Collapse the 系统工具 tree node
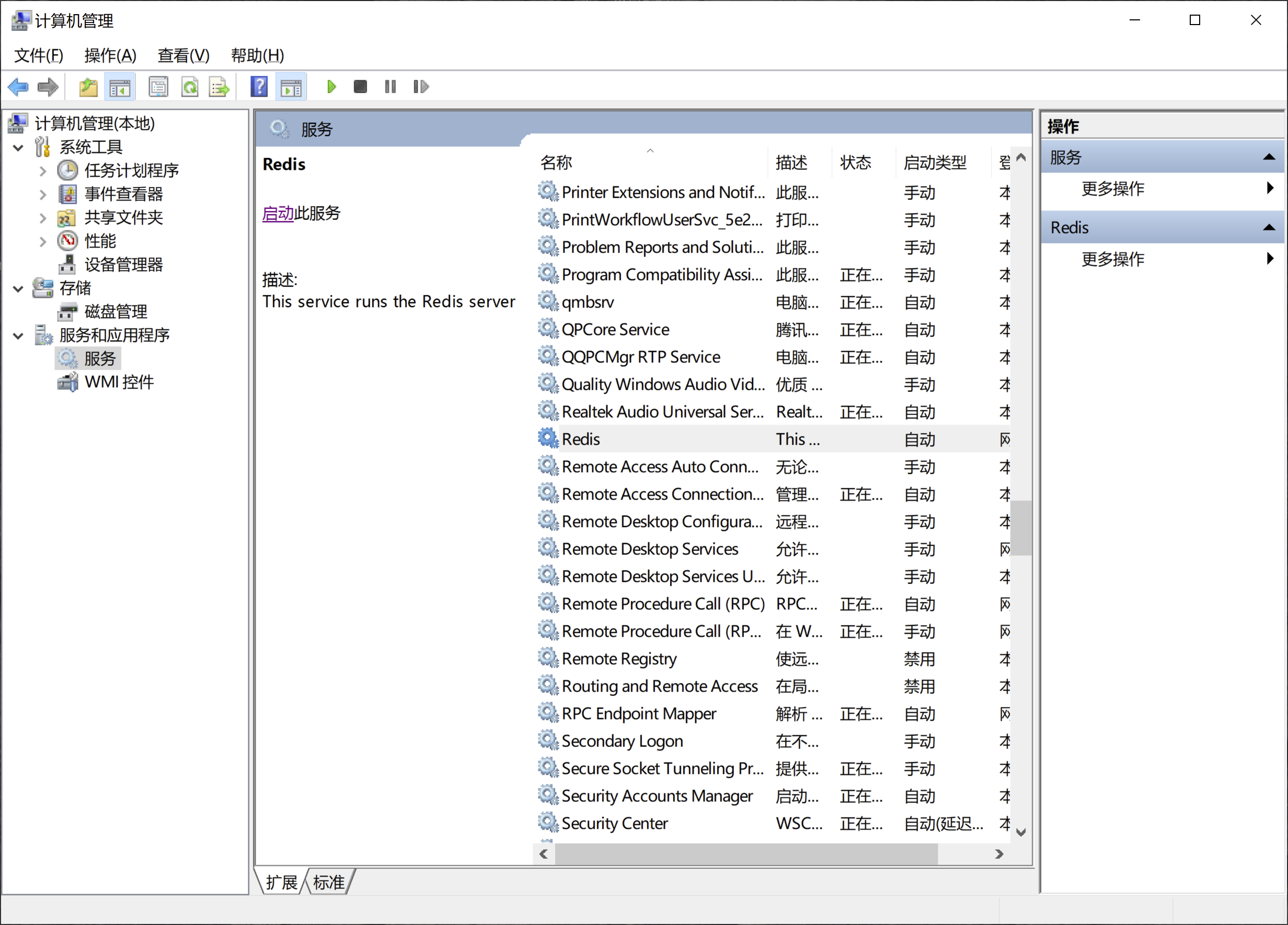1288x925 pixels. point(18,148)
